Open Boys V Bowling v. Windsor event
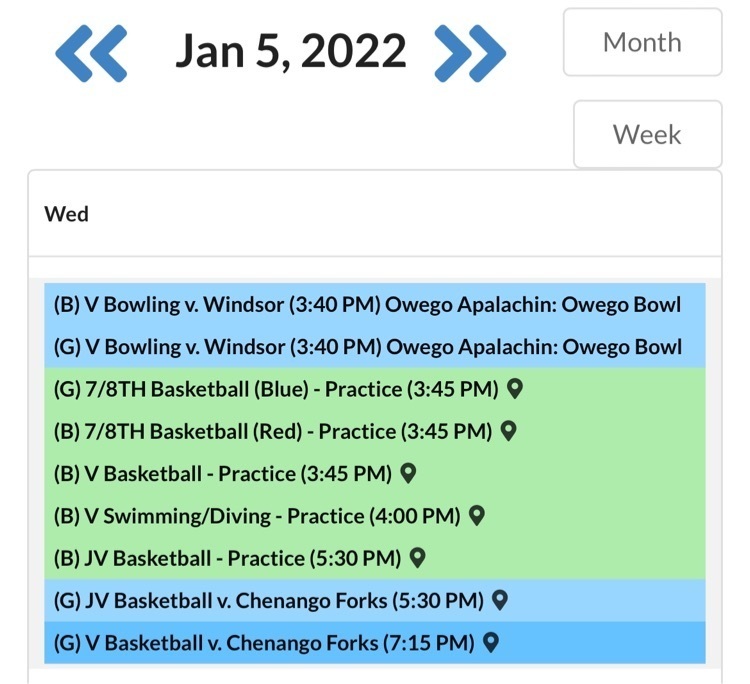Viewport: 750px width, 684px height. (367, 305)
